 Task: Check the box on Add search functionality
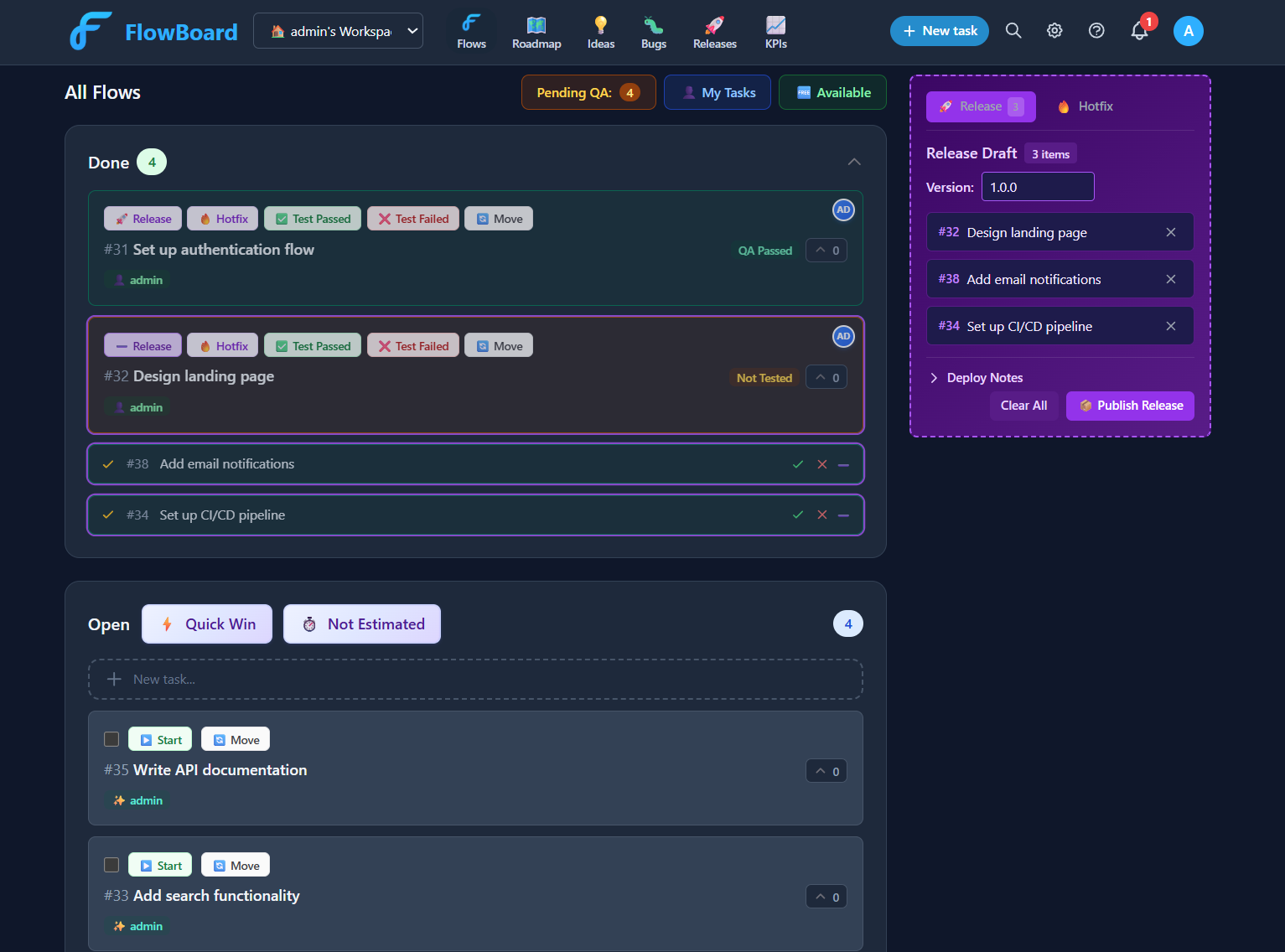point(111,864)
